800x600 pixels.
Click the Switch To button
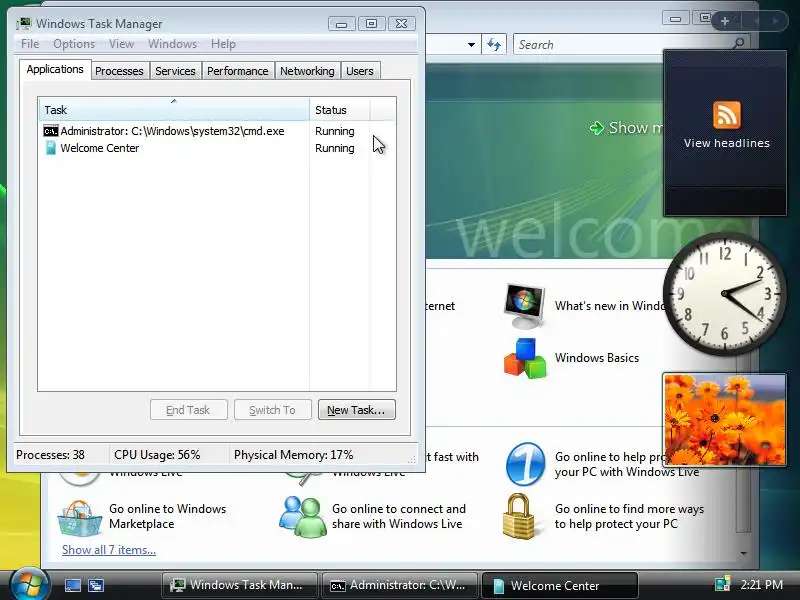(x=272, y=410)
